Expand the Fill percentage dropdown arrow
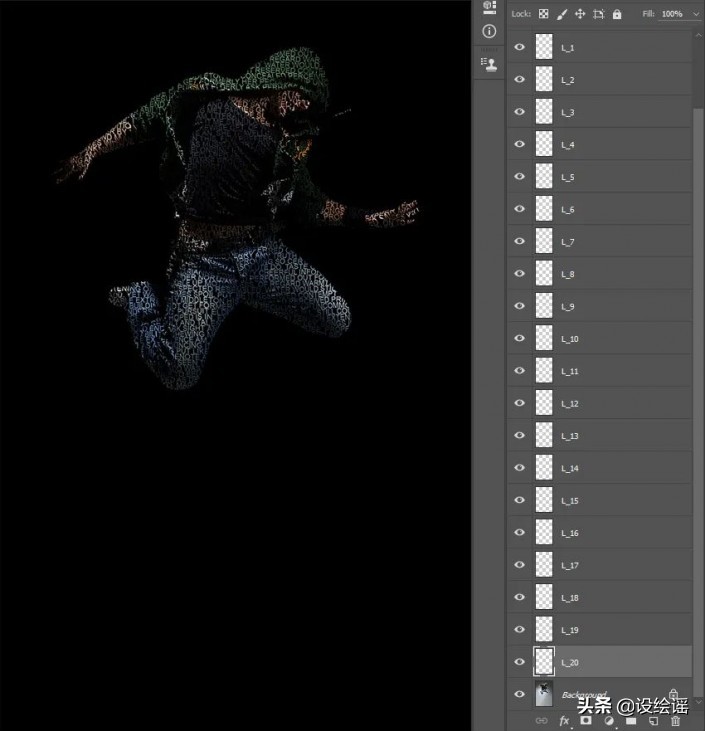Viewport: 705px width, 731px height. (x=695, y=14)
